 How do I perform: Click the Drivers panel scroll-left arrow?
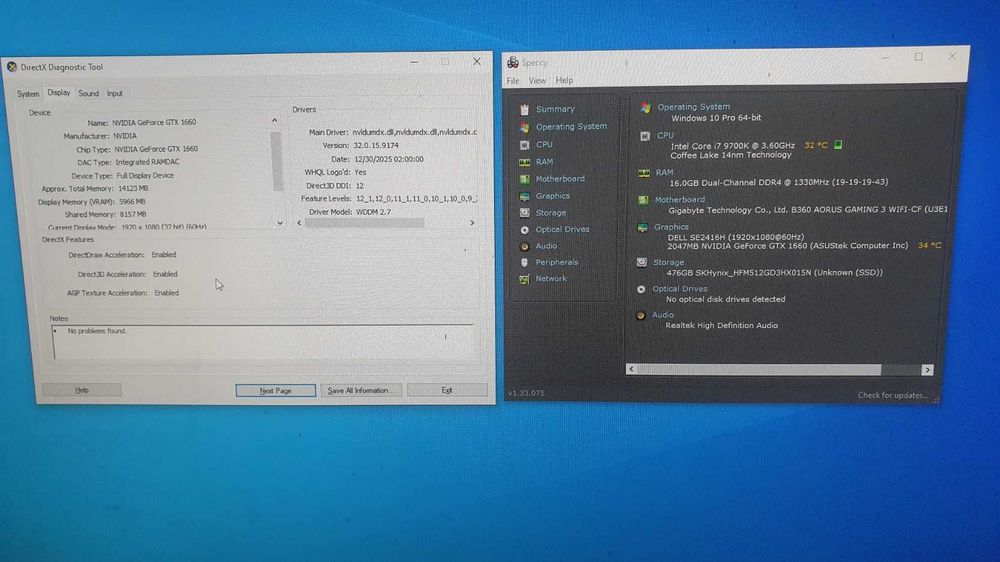pyautogui.click(x=299, y=223)
